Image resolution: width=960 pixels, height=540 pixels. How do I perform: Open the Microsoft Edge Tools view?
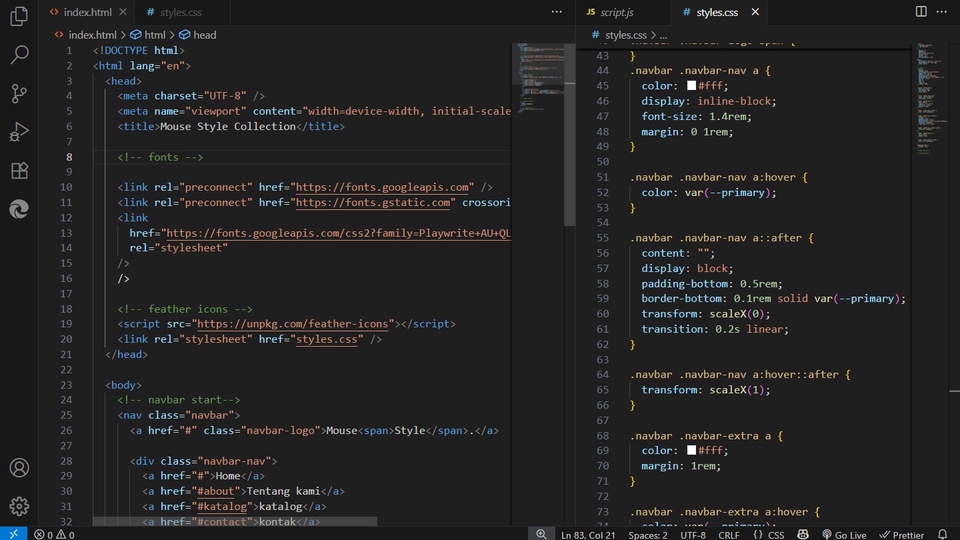click(19, 209)
